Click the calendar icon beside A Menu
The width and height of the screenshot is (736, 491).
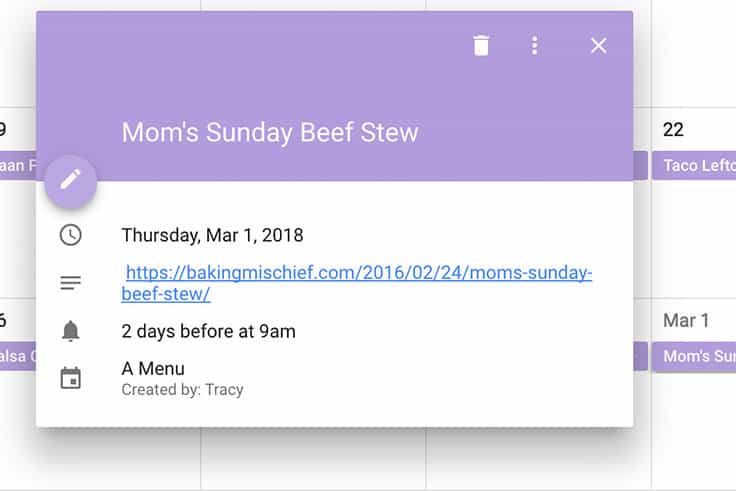click(70, 378)
